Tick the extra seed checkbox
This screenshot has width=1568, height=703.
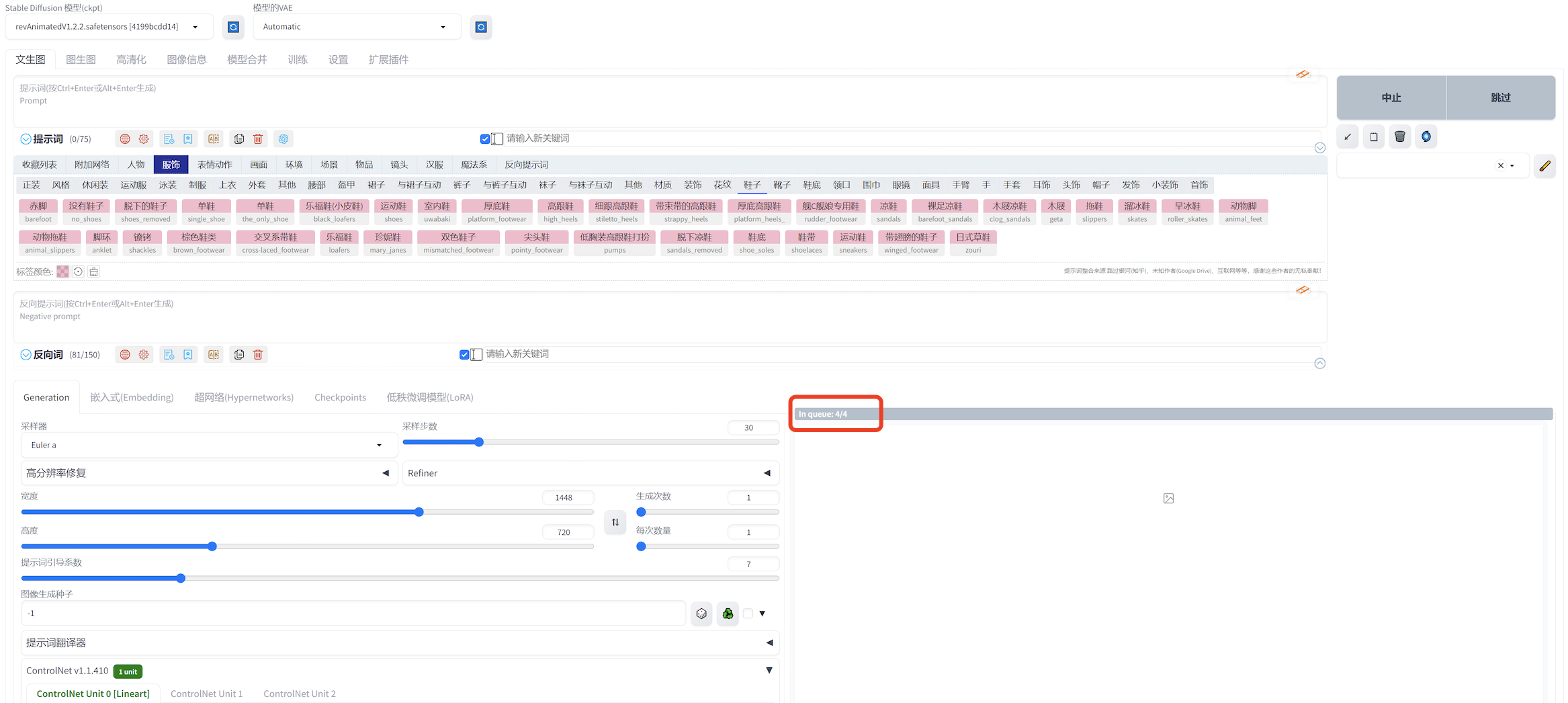click(748, 614)
